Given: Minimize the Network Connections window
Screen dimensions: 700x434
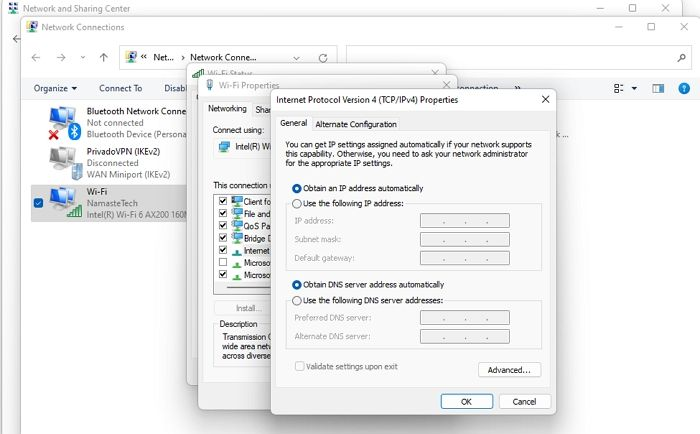Looking at the screenshot, I should 619,27.
